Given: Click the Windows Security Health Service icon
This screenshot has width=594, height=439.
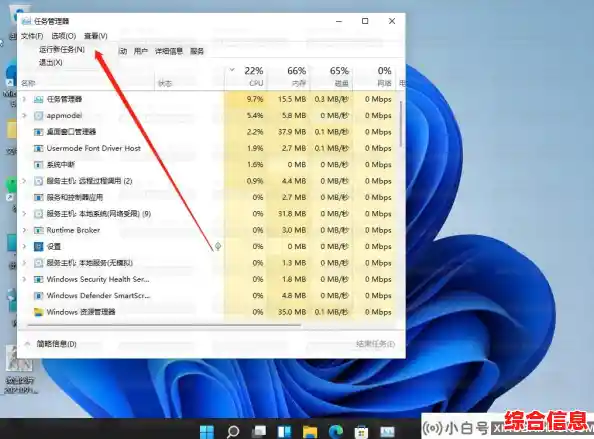Looking at the screenshot, I should 38,279.
